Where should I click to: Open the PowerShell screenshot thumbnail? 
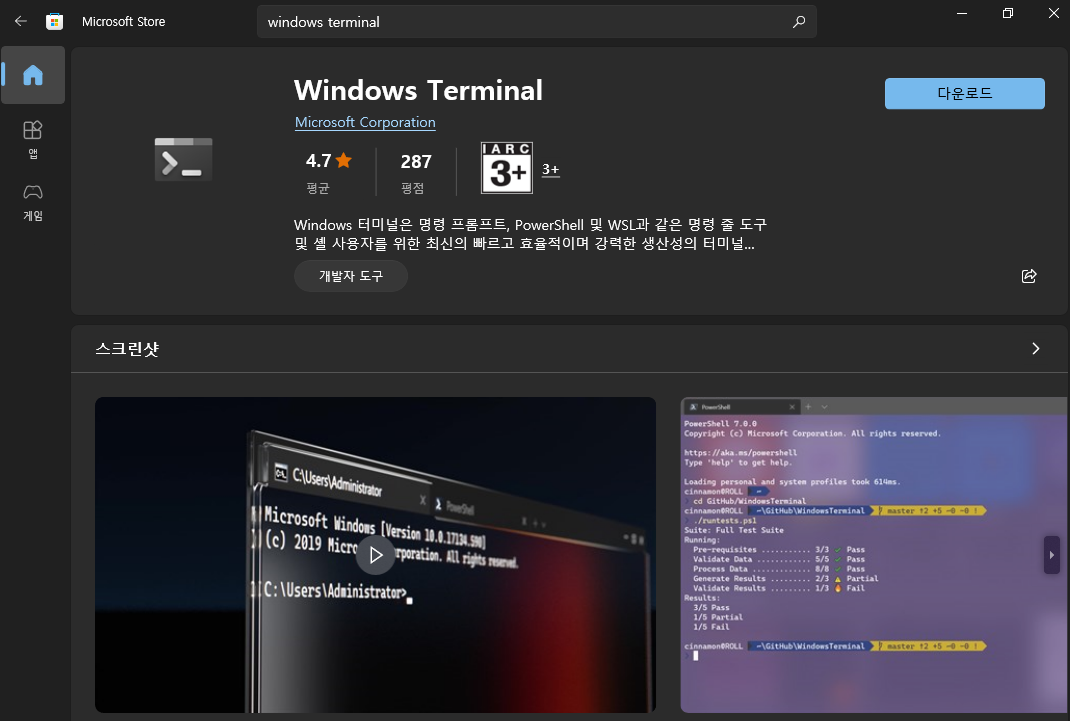[873, 555]
